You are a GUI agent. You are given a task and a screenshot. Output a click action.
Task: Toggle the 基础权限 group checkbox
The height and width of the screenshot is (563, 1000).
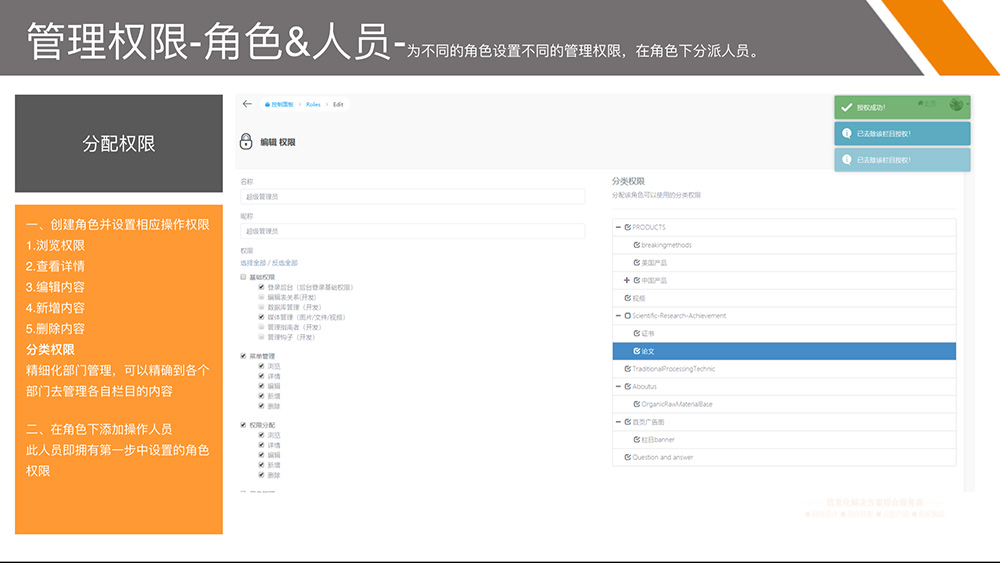pyautogui.click(x=243, y=277)
